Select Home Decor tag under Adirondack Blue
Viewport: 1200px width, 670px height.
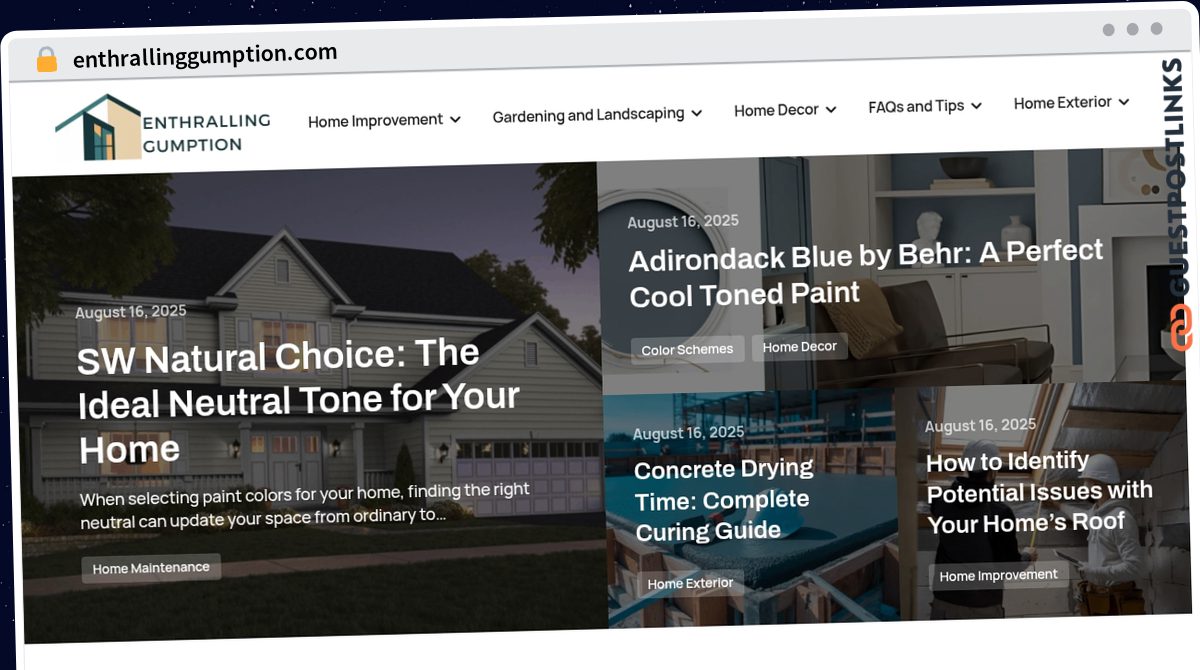click(800, 347)
